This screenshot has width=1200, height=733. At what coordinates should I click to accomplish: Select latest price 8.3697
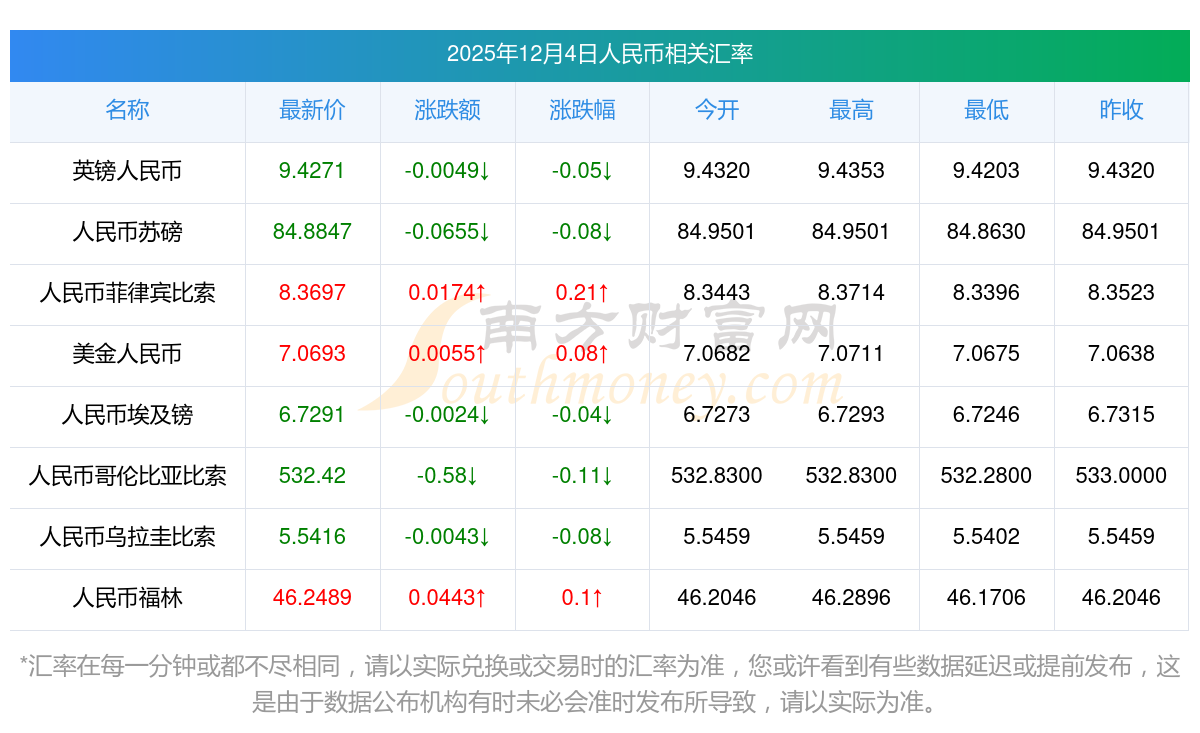[x=312, y=293]
